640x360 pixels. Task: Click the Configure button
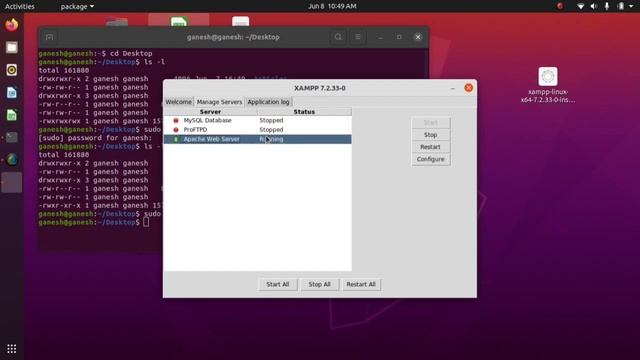point(431,159)
